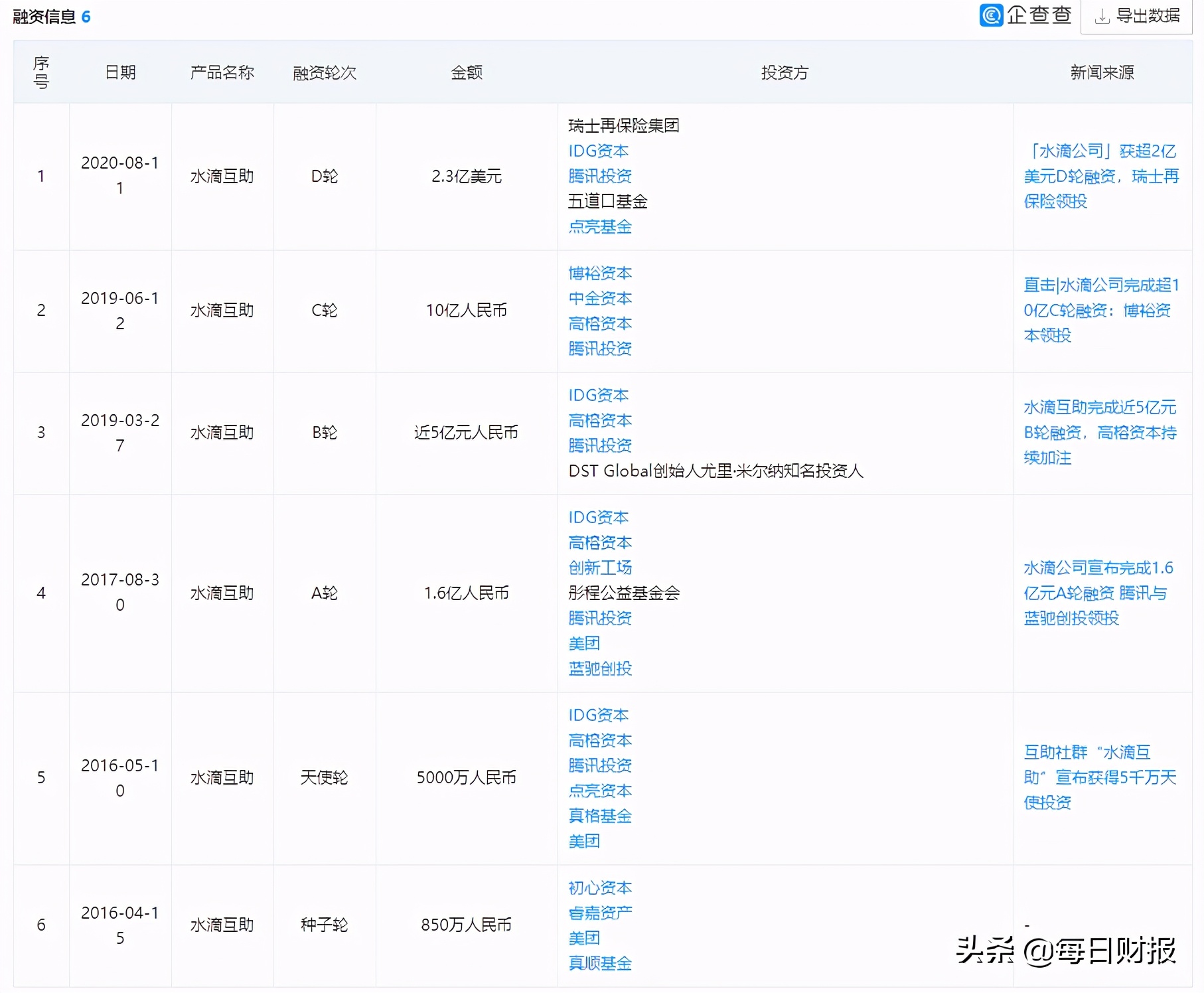Click the 近5亿元人民币 amount cell
Screen dimensions: 1204x993
[467, 432]
